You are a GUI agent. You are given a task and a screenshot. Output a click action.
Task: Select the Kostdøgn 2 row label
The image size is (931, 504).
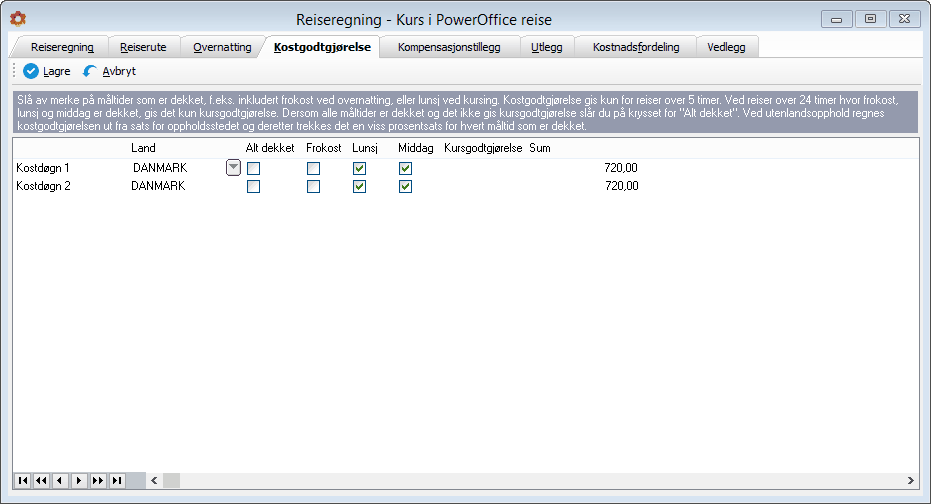point(43,186)
